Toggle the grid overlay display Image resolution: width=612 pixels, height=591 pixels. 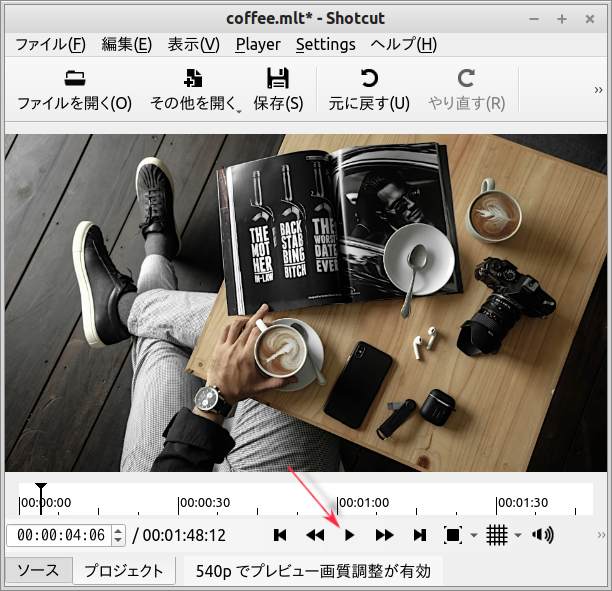pyautogui.click(x=497, y=535)
